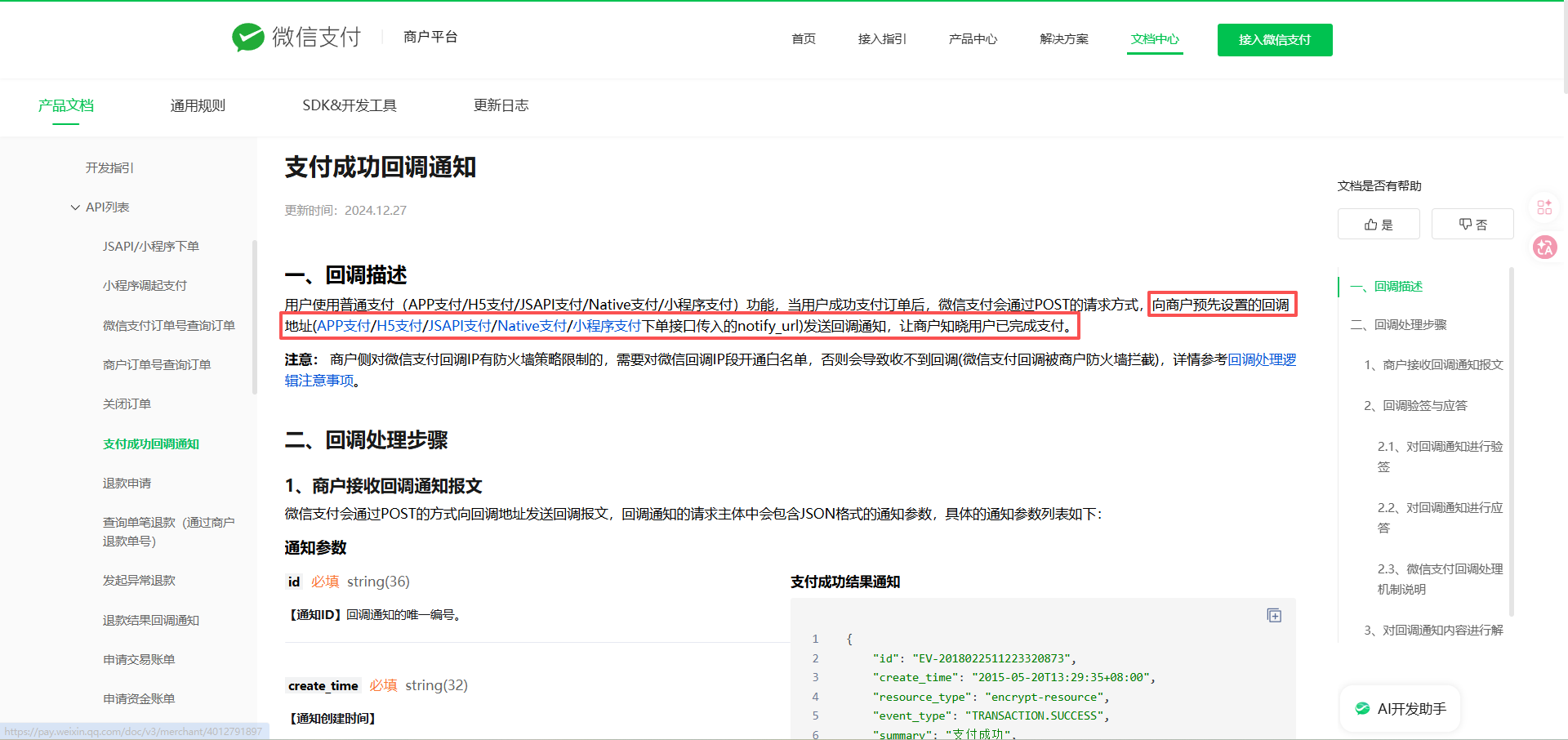This screenshot has width=1568, height=740.
Task: Click the thumbs-down 否 not-helpful button
Action: 1472,224
